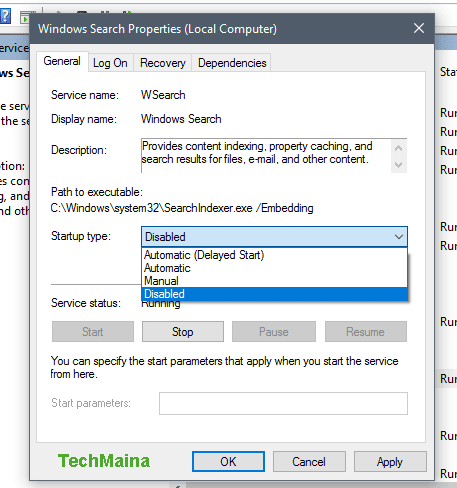Close the Windows Search Properties dialog
The width and height of the screenshot is (457, 488).
tap(419, 28)
